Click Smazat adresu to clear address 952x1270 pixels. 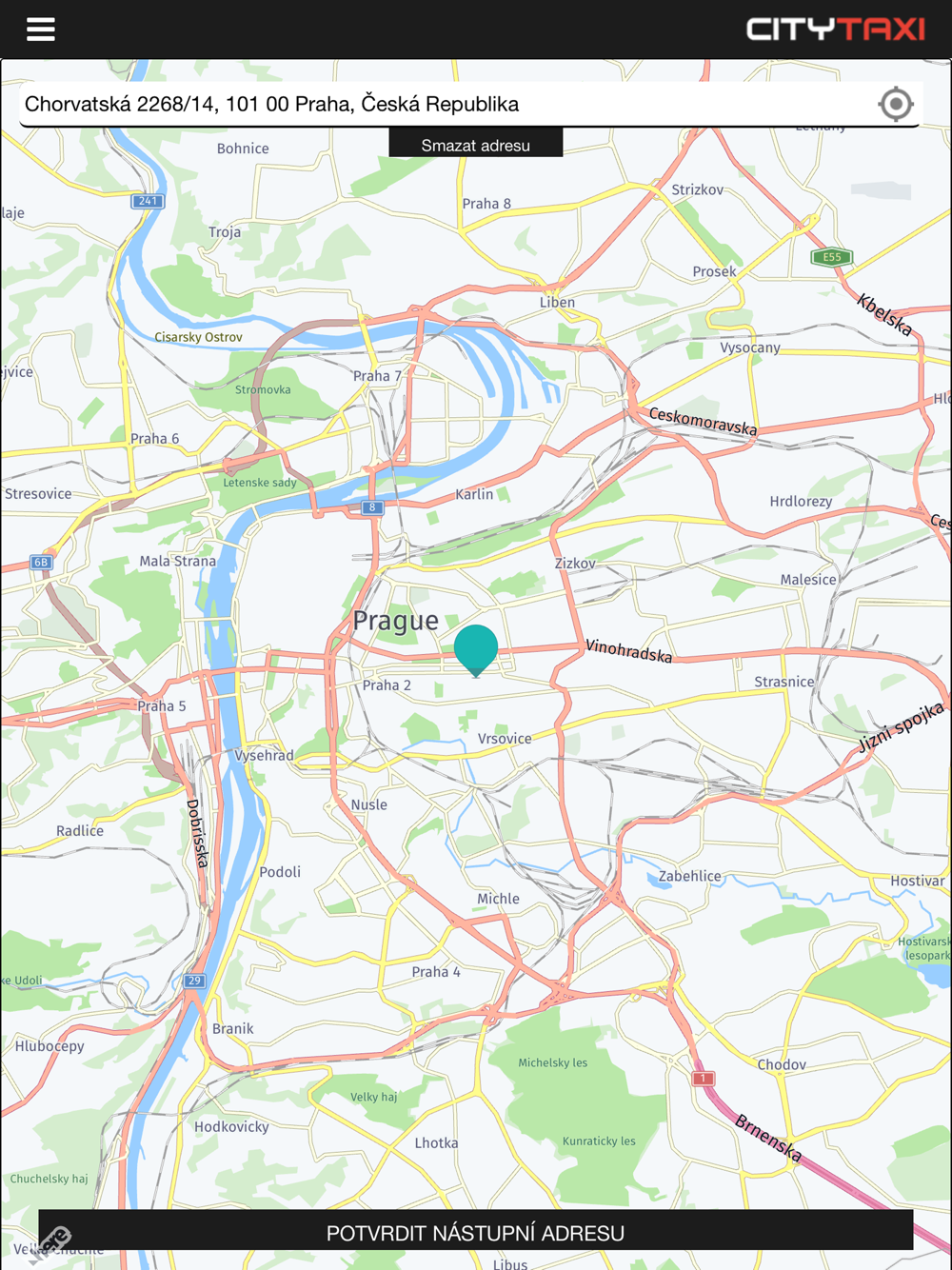[x=476, y=144]
